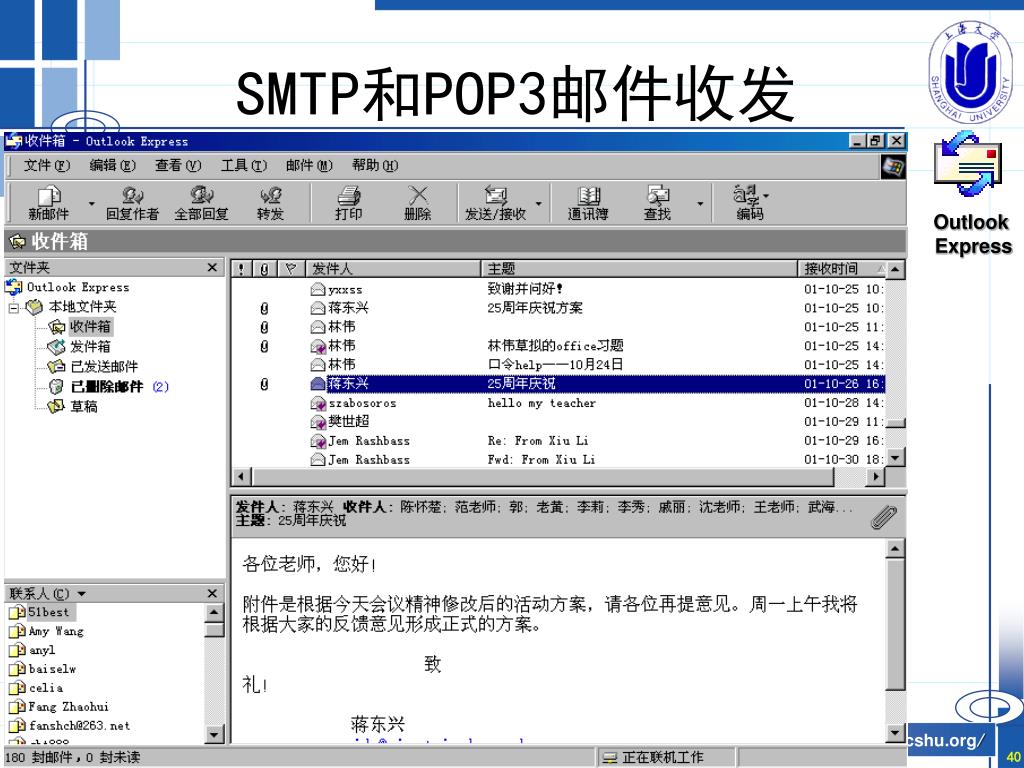
Task: Select message 25周年庆祝方案 from 蒋东兴
Action: (558, 308)
